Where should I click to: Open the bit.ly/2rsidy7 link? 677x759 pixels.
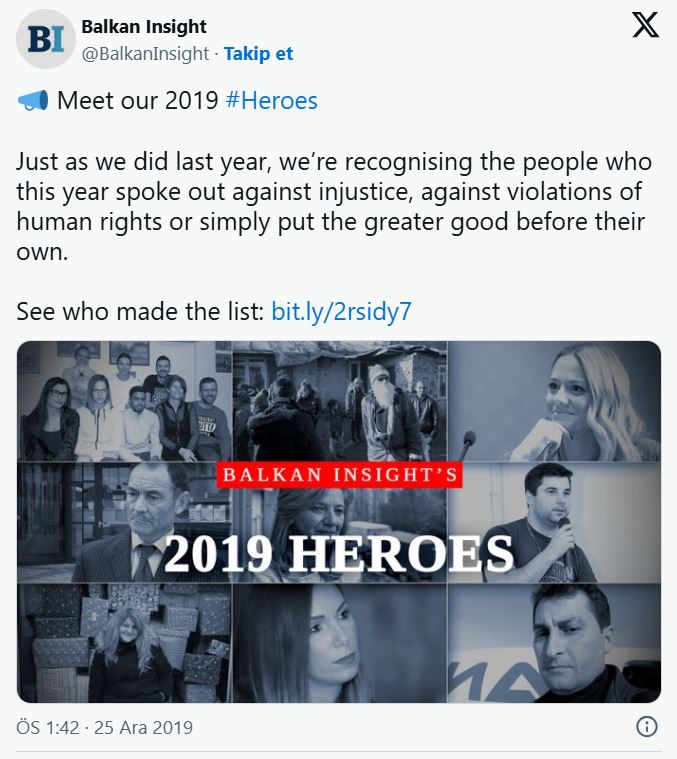[x=341, y=311]
